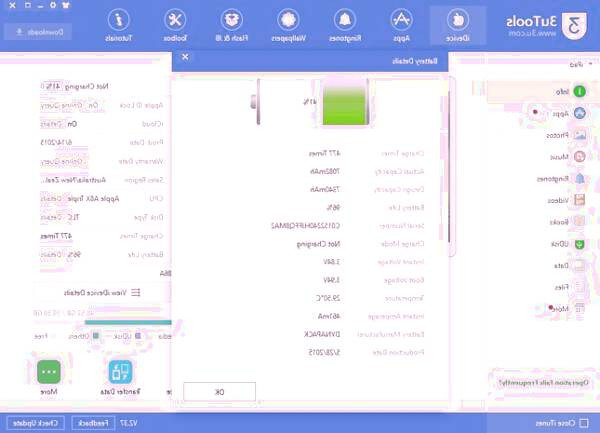Click the Feedback button

coord(93,423)
